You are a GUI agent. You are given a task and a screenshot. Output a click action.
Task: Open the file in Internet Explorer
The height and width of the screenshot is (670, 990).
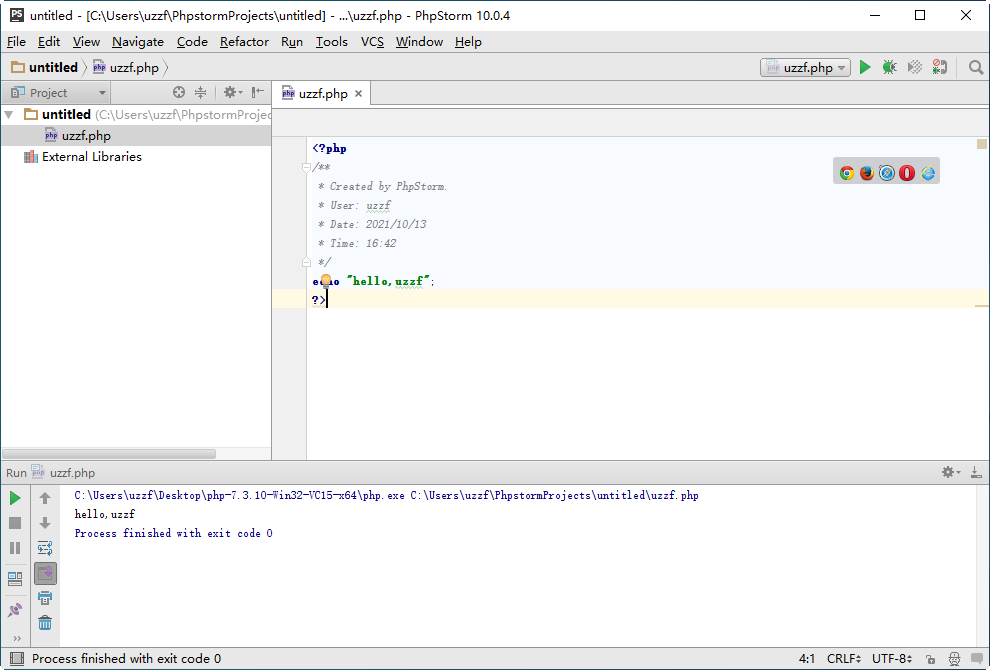tap(927, 172)
